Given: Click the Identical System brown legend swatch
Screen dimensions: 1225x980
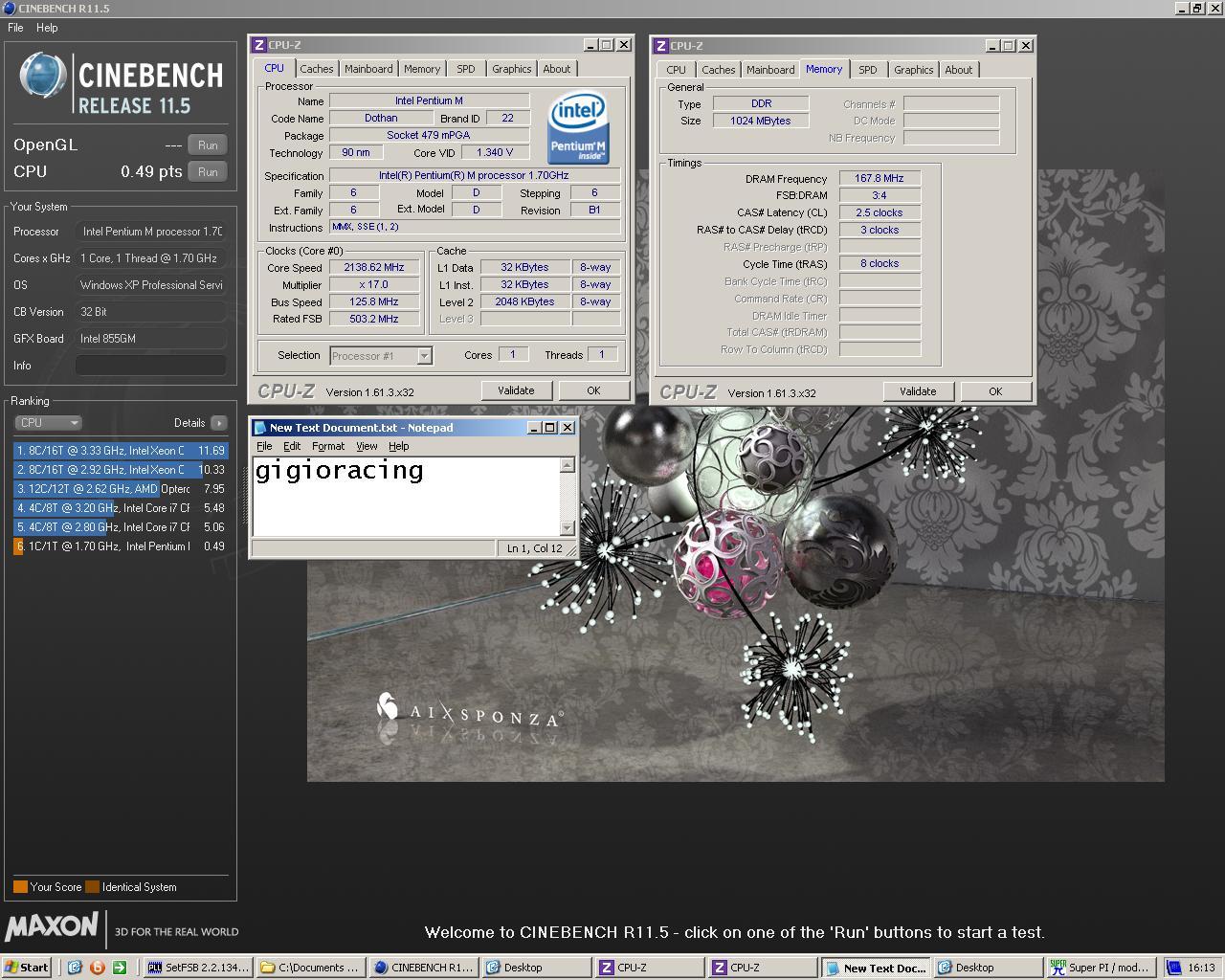Looking at the screenshot, I should point(92,887).
